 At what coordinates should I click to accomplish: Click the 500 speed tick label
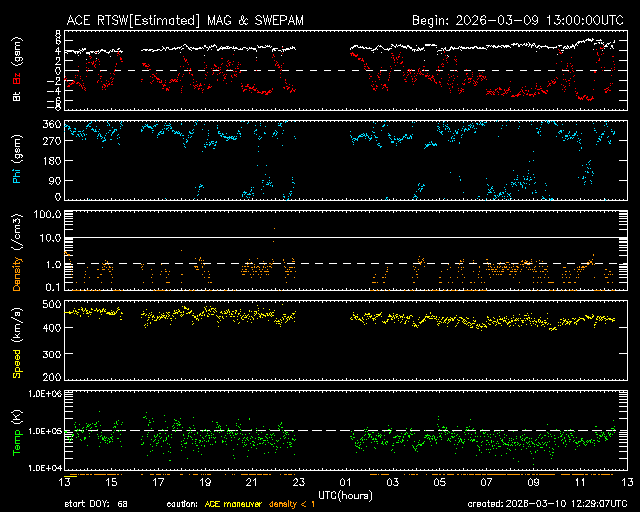pos(52,304)
